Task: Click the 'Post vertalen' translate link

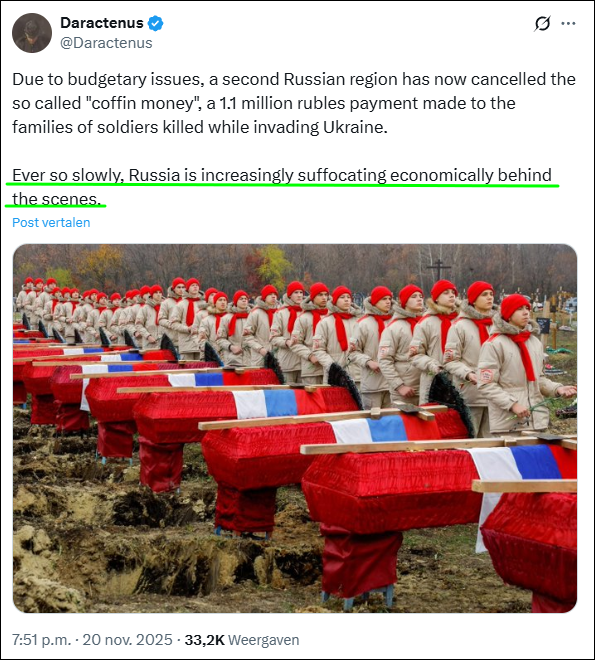Action: tap(51, 222)
